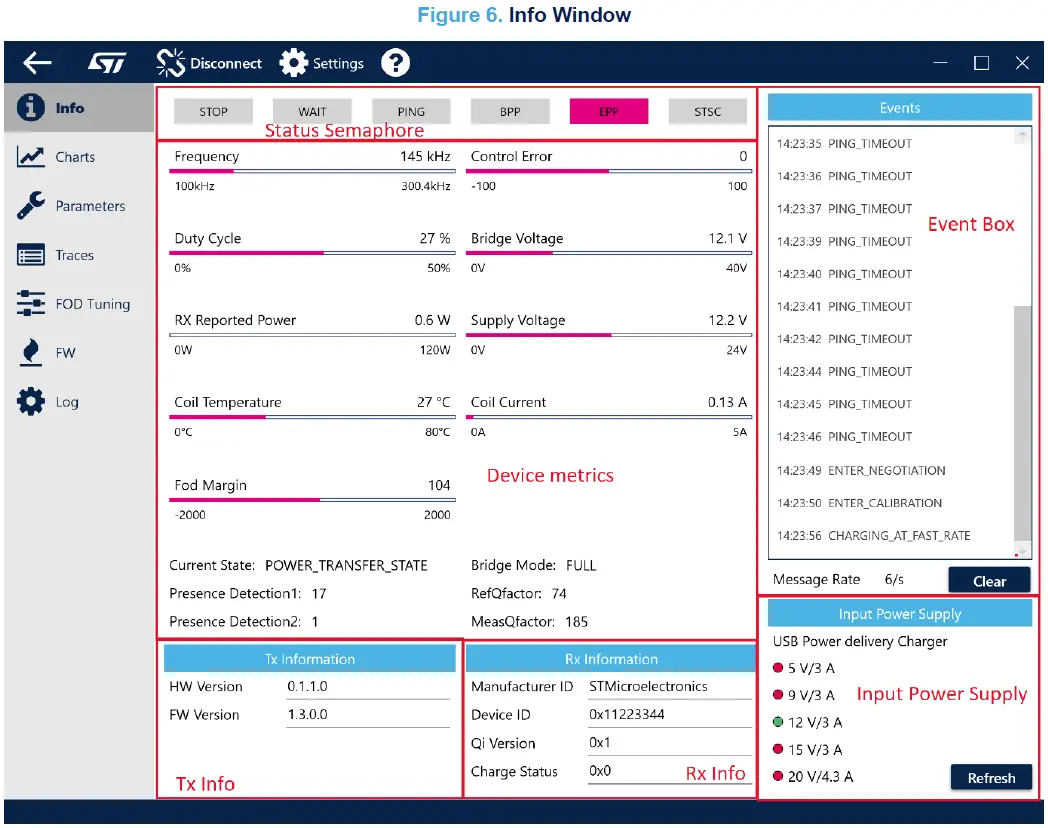
Task: Click the Disconnect plug icon
Action: coord(171,63)
